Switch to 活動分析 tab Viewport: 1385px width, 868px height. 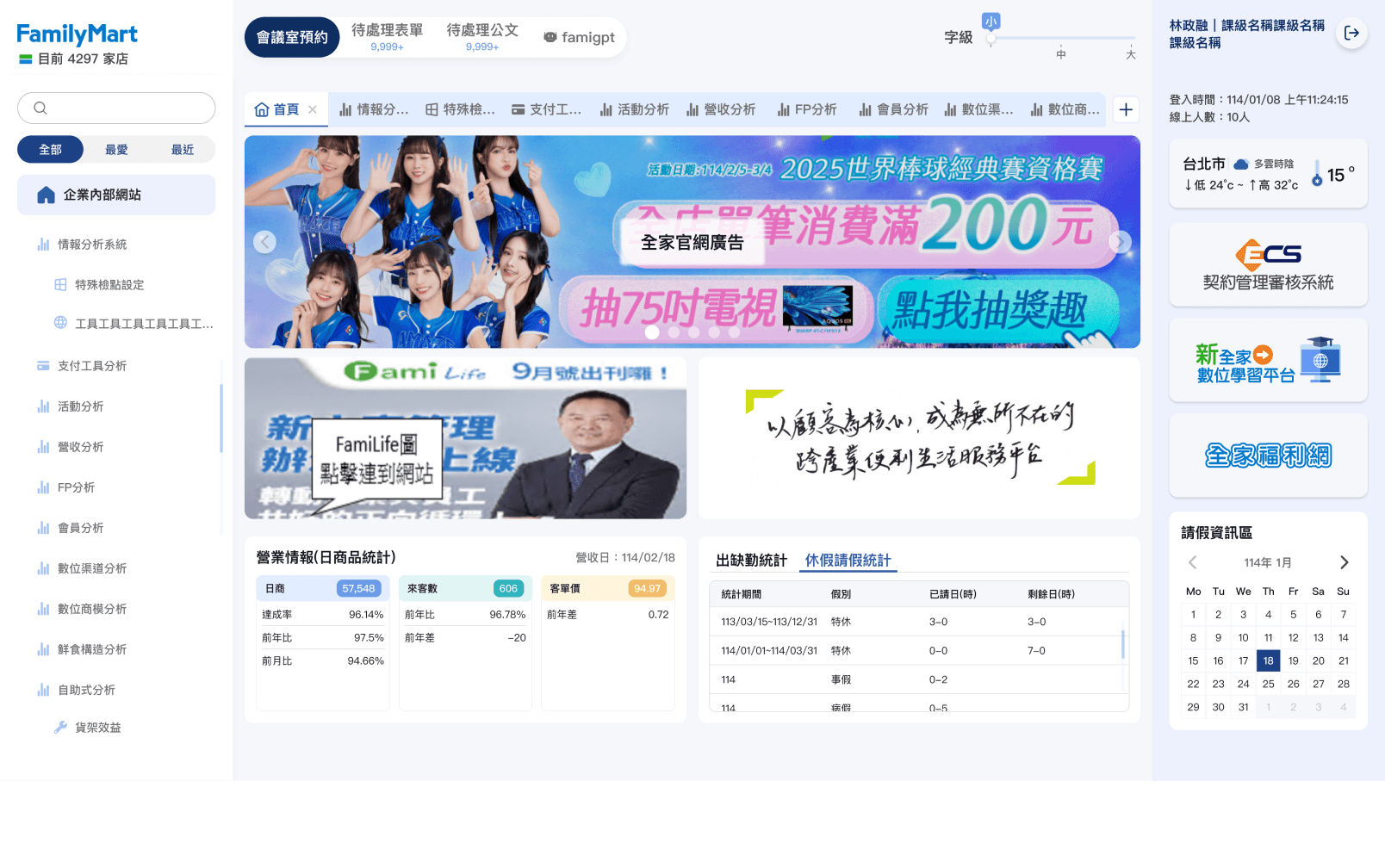(x=635, y=109)
